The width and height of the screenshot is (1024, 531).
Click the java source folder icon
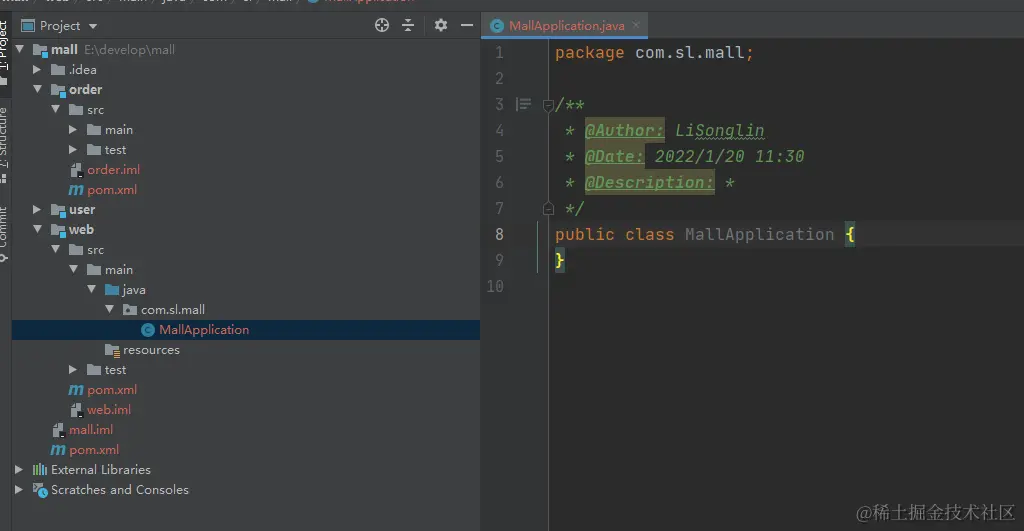coord(112,289)
